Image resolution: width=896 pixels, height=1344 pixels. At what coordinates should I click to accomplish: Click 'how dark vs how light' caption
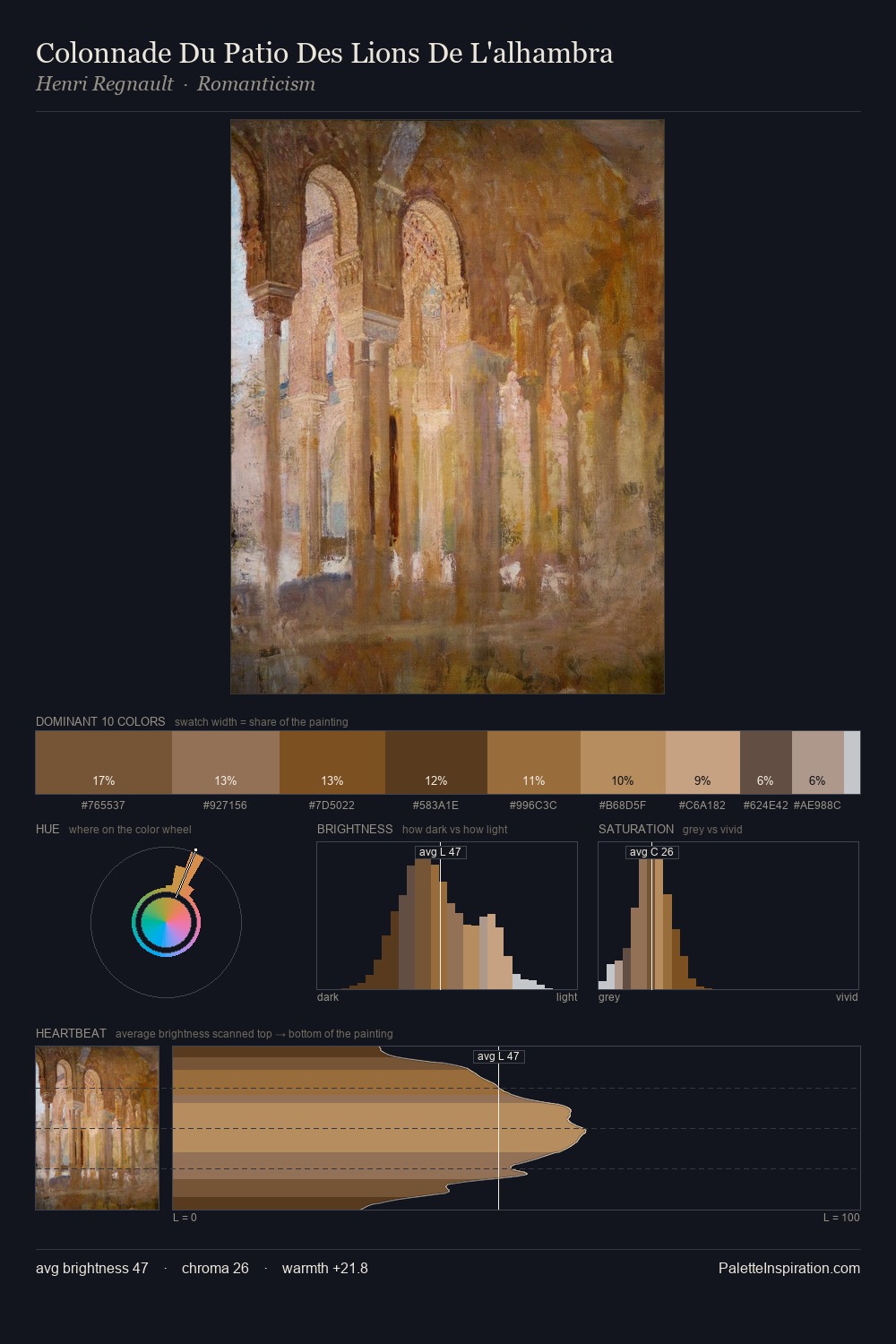(x=454, y=829)
